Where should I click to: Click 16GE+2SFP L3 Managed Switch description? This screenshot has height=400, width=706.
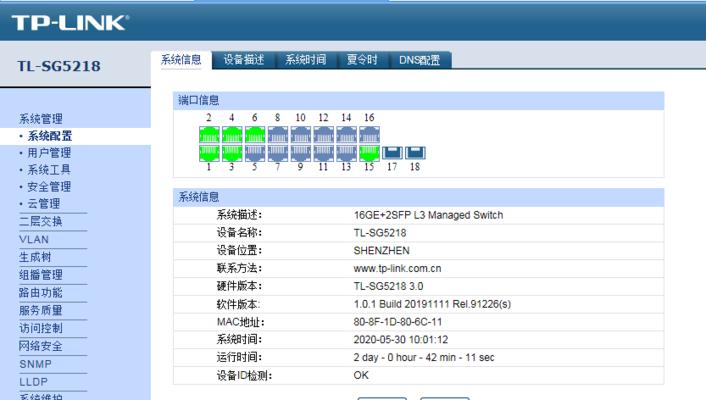pos(428,215)
